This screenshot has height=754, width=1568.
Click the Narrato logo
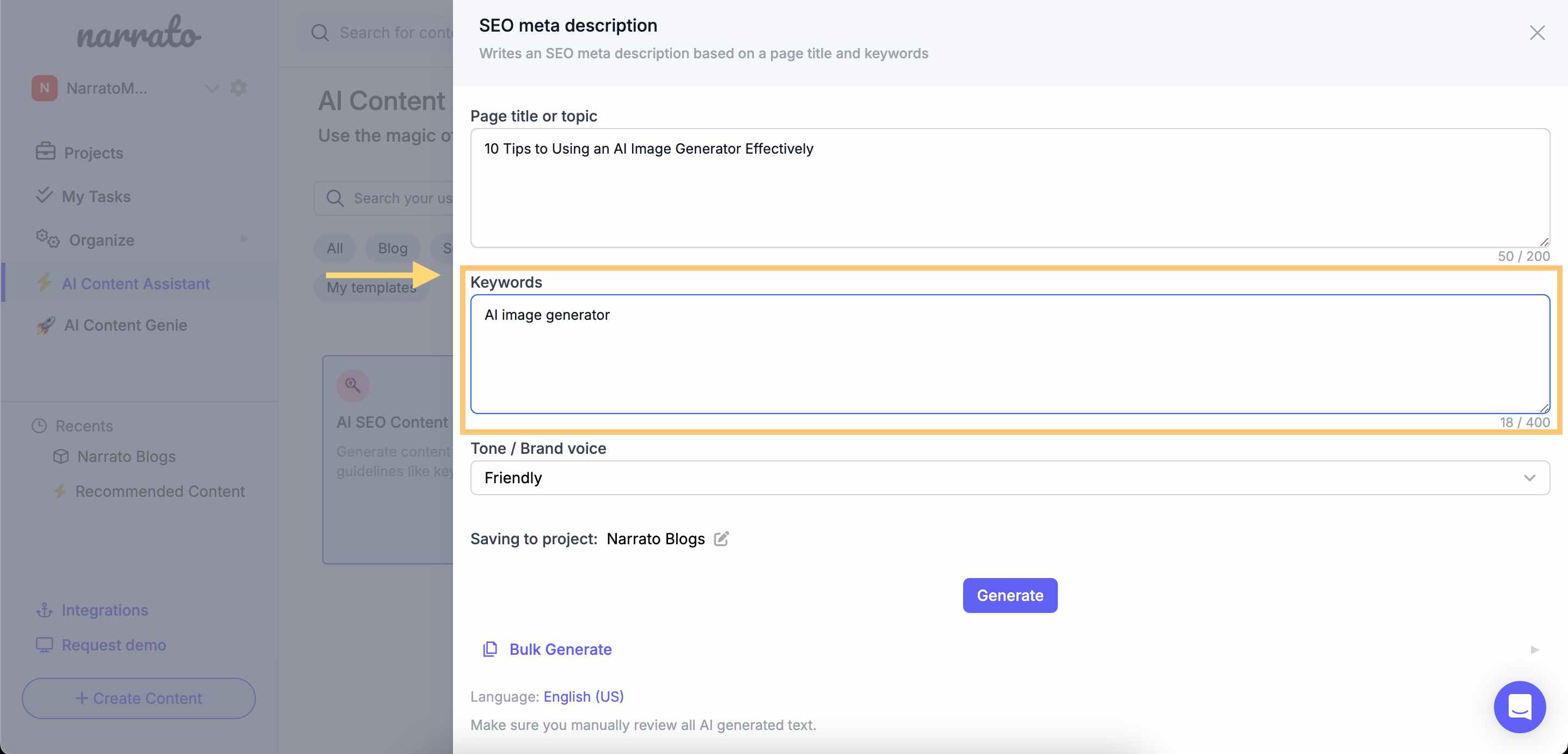pos(139,32)
